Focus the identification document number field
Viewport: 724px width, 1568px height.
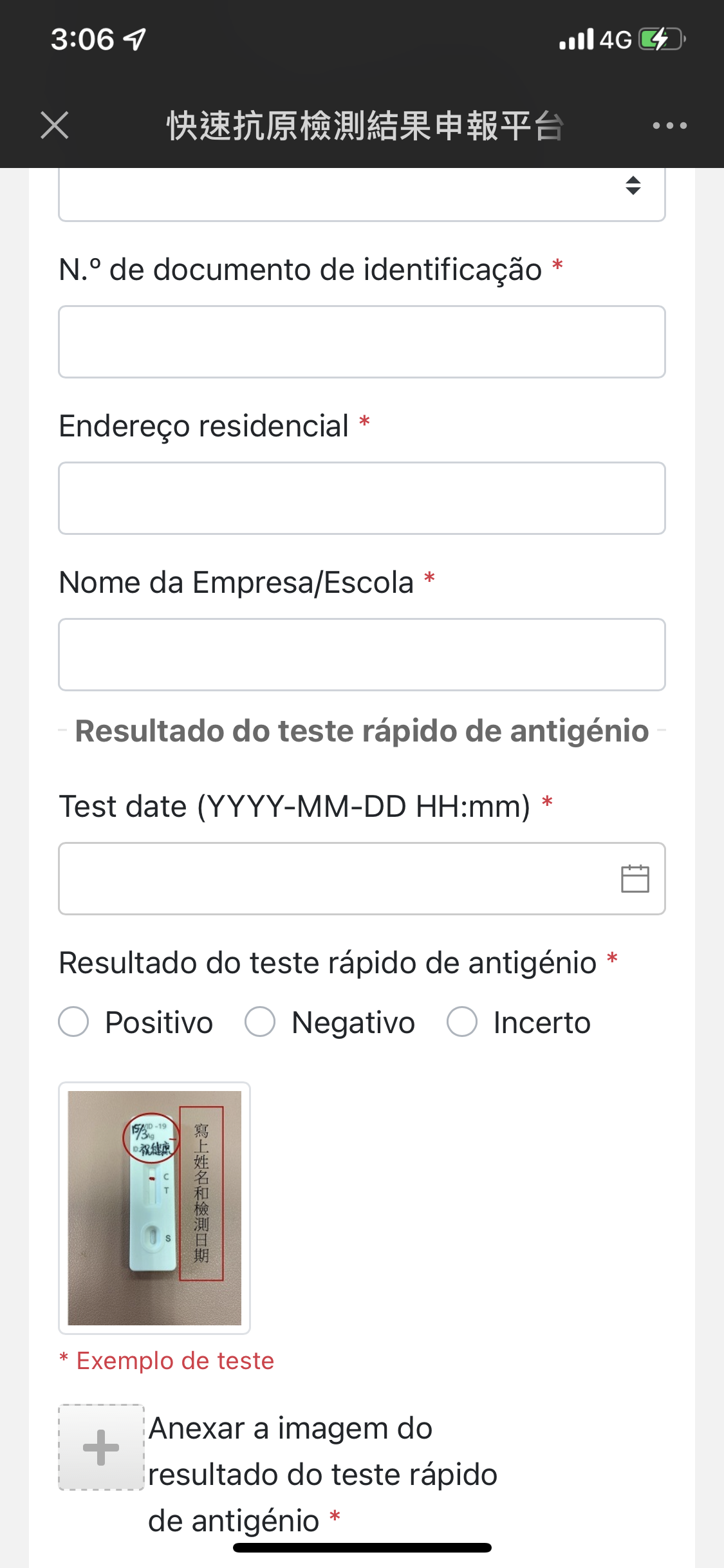(x=362, y=342)
